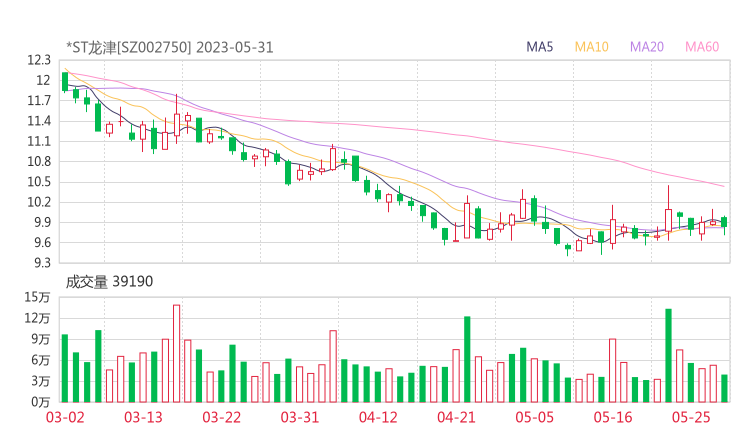Select the 03-31 date label
Viewport: 740px width, 440px height.
point(300,417)
